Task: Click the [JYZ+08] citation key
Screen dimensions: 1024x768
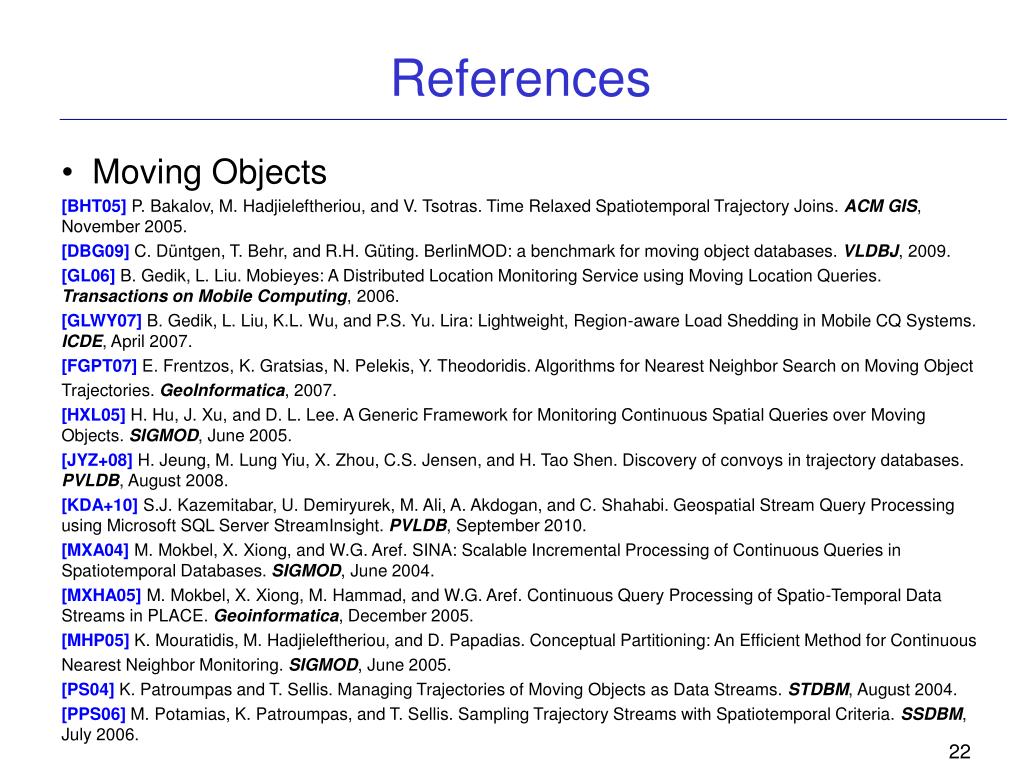Action: 97,460
